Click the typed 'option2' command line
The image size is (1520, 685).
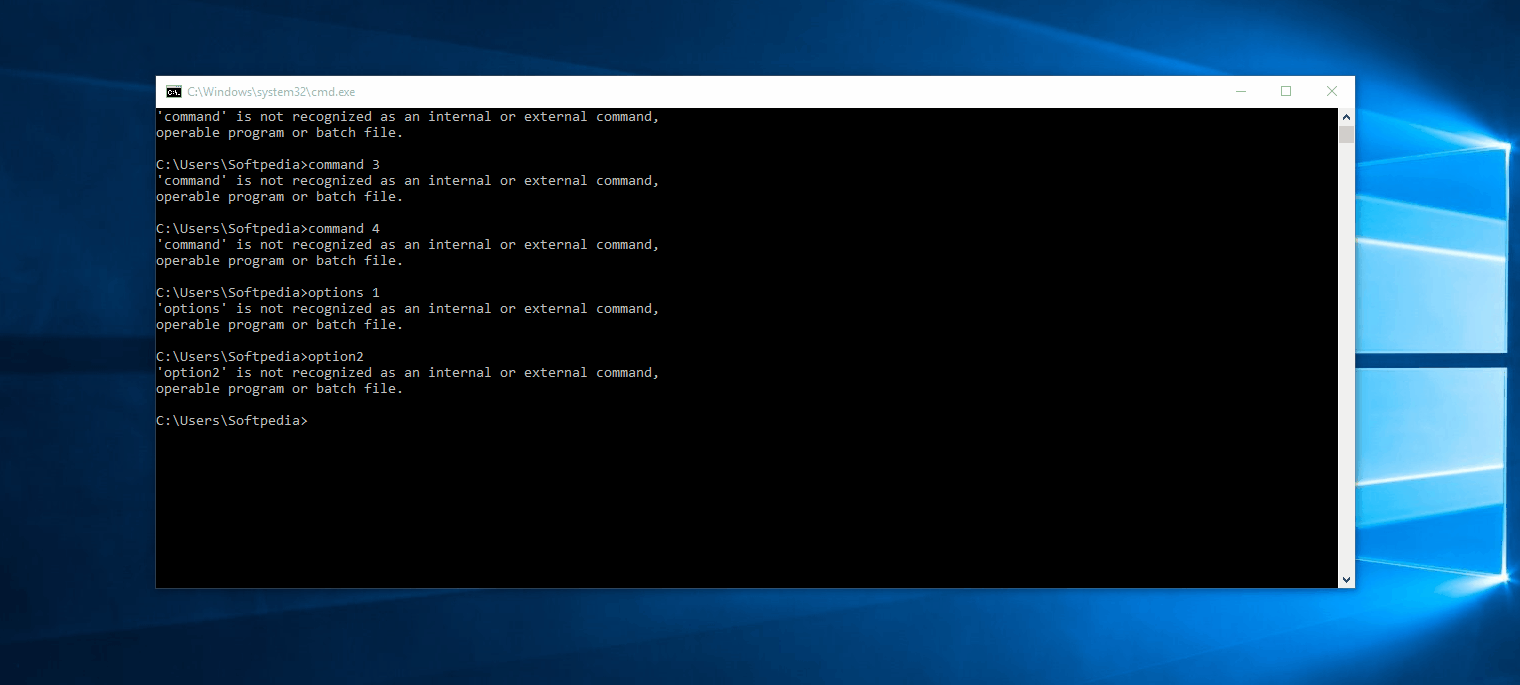click(x=260, y=357)
